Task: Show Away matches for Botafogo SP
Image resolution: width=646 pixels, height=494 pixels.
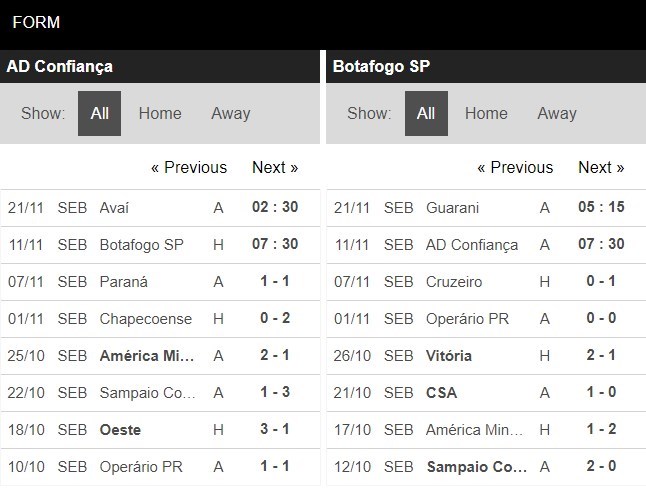Action: [x=556, y=113]
